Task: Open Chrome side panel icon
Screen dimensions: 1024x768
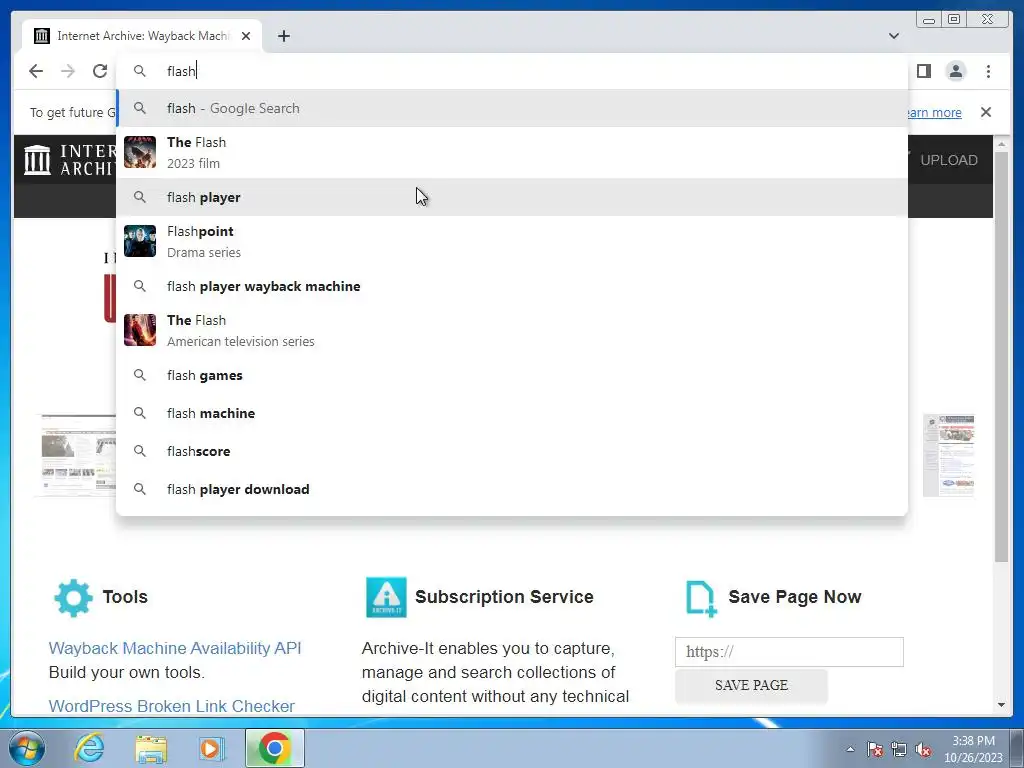Action: 923,71
